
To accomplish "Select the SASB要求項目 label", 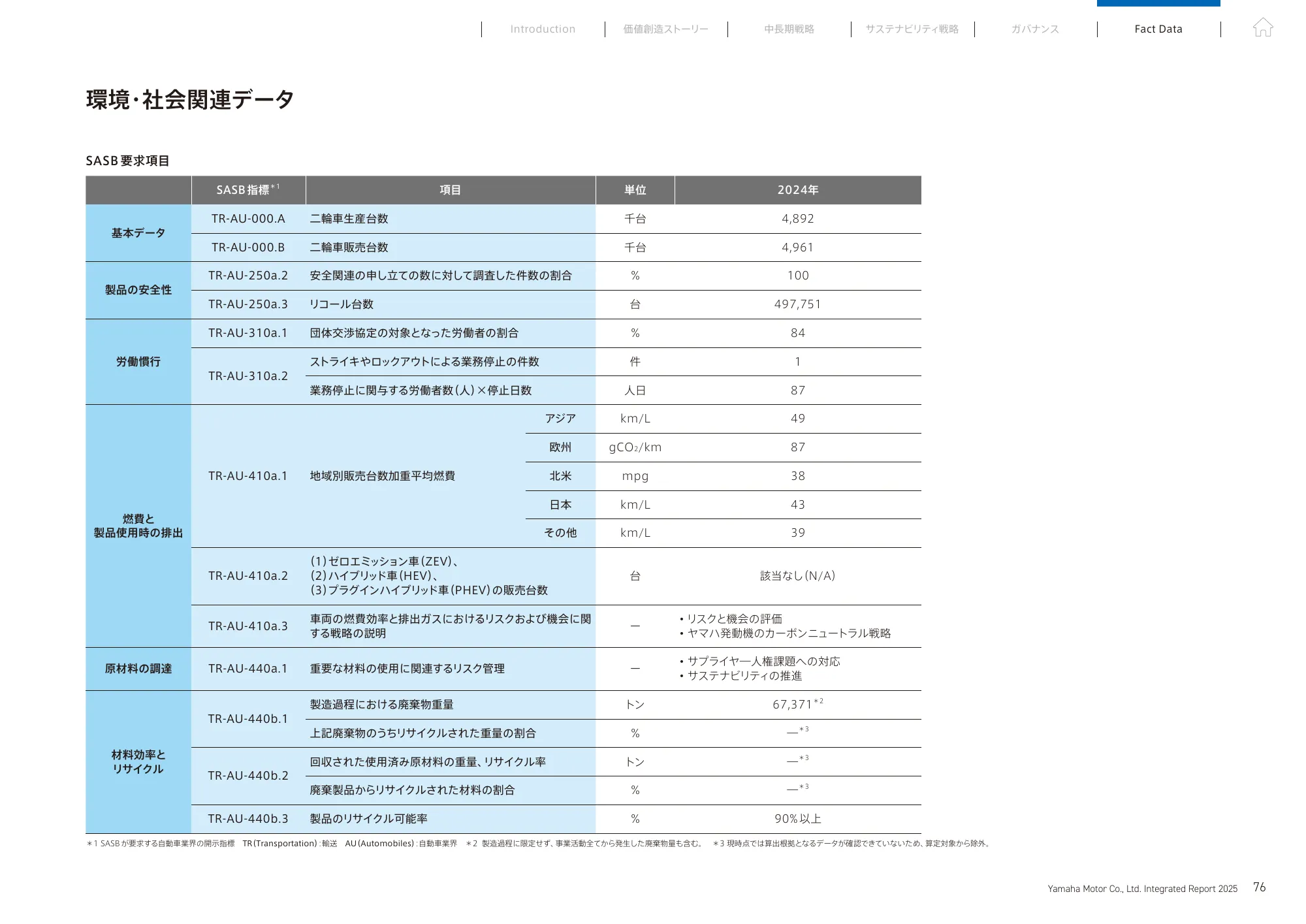I will 128,159.
